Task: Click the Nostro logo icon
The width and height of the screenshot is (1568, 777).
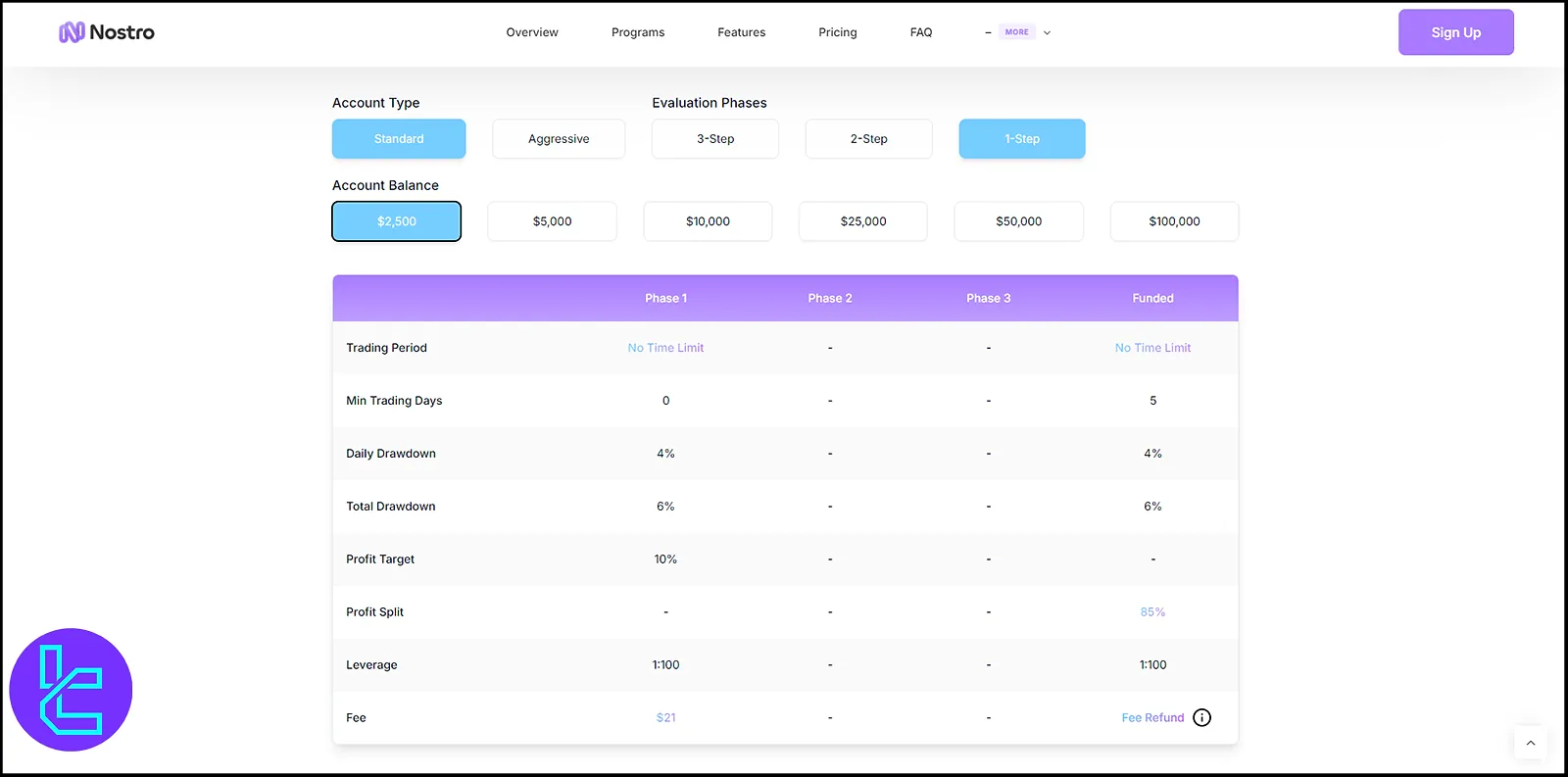Action: 72,32
